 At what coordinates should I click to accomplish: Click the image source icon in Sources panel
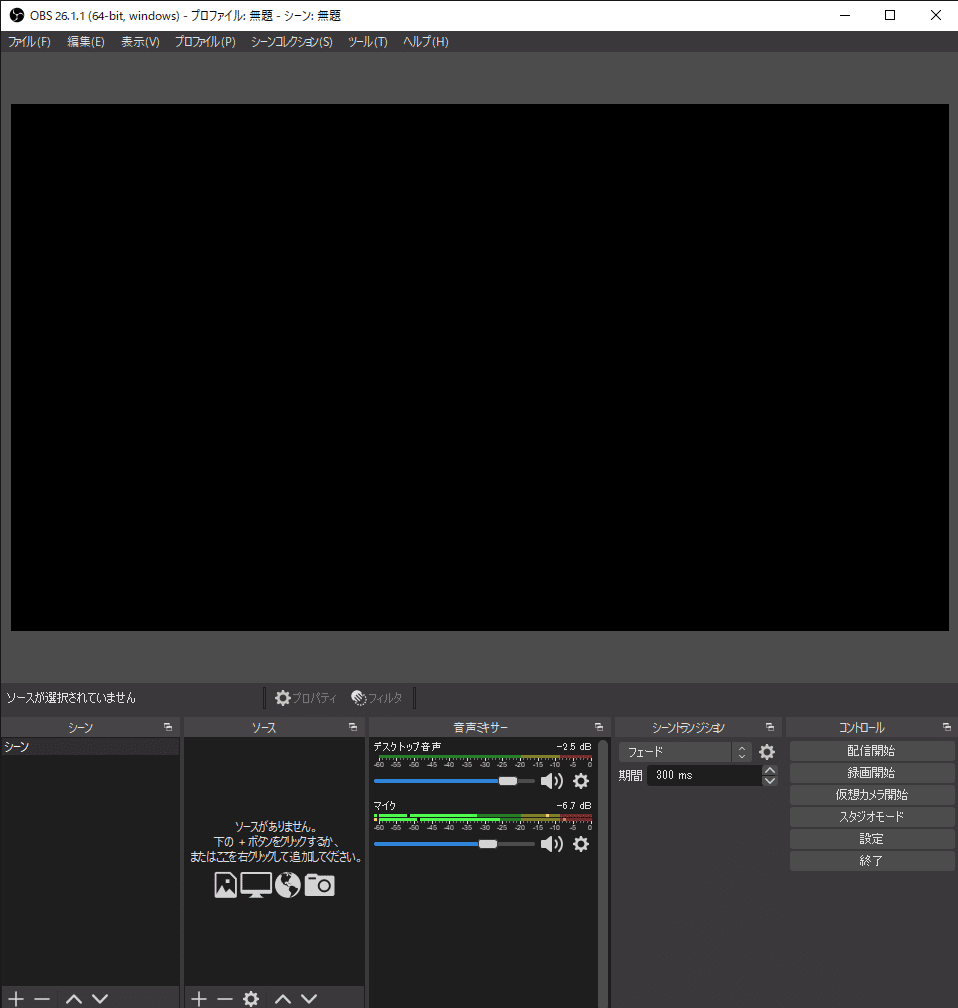tap(225, 885)
